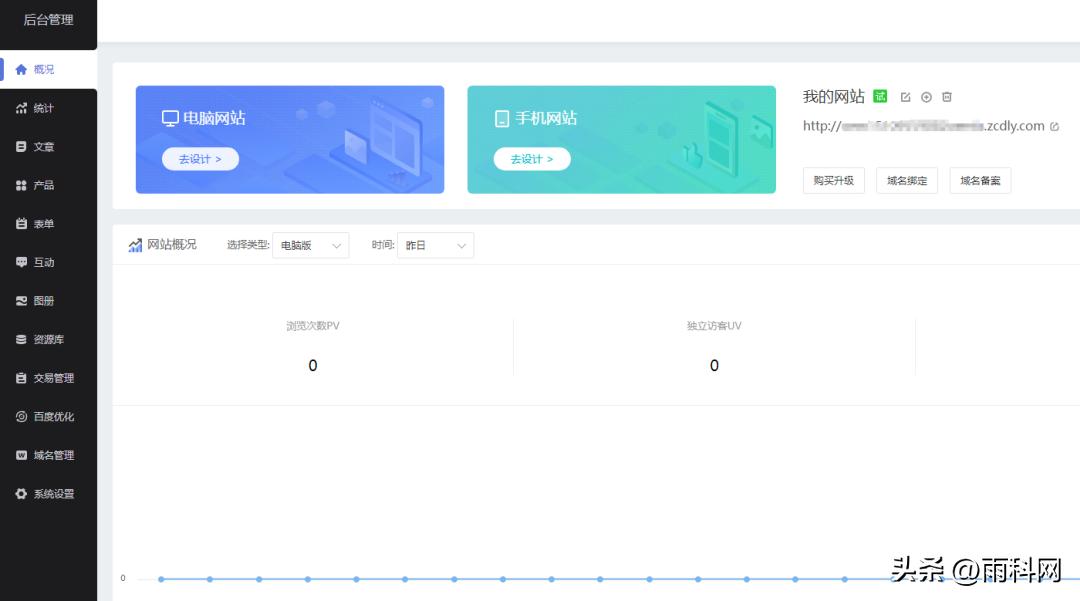Select 概况 in the sidebar menu
1080x601 pixels.
[44, 70]
